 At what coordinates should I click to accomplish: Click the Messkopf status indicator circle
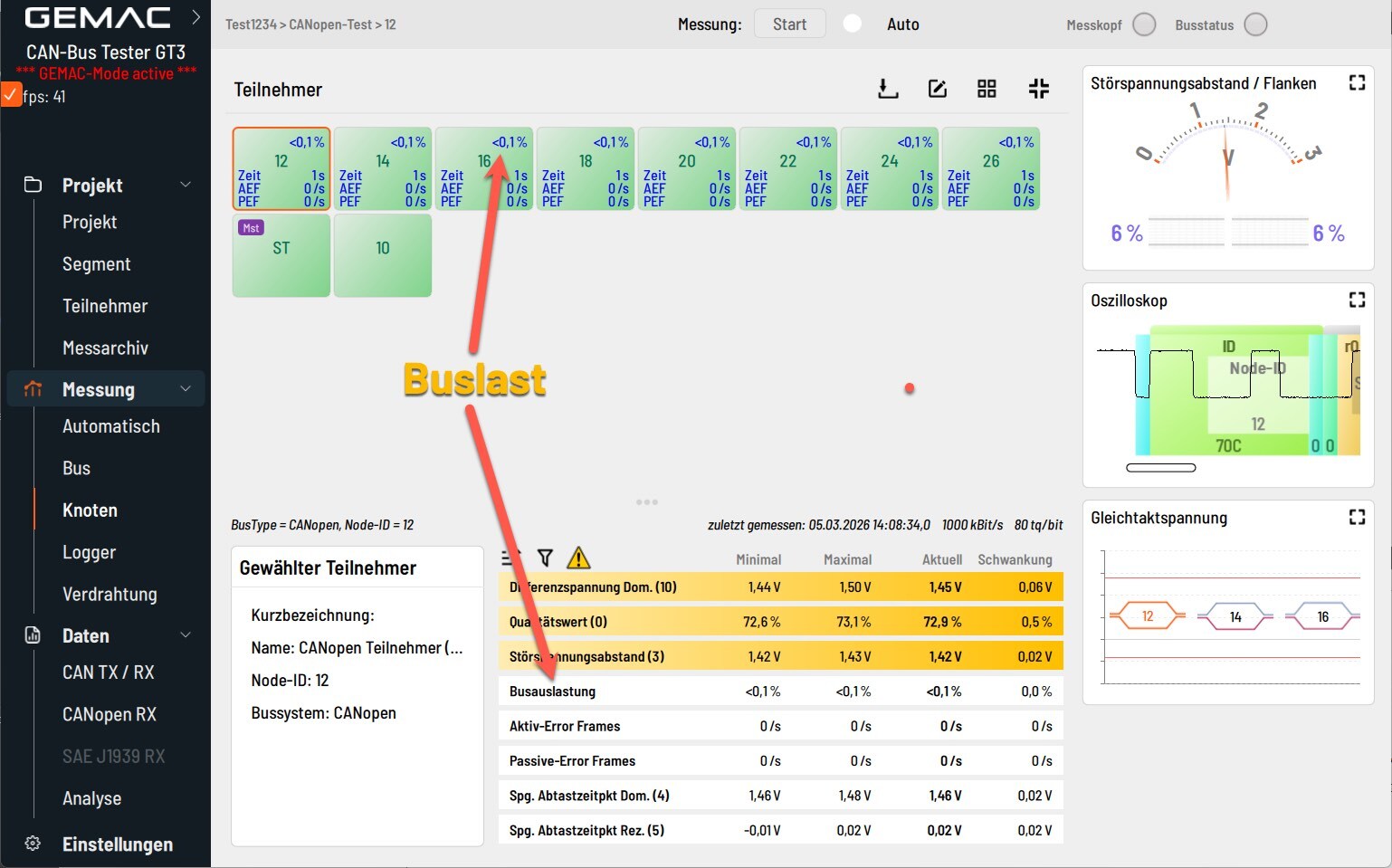tap(1144, 24)
